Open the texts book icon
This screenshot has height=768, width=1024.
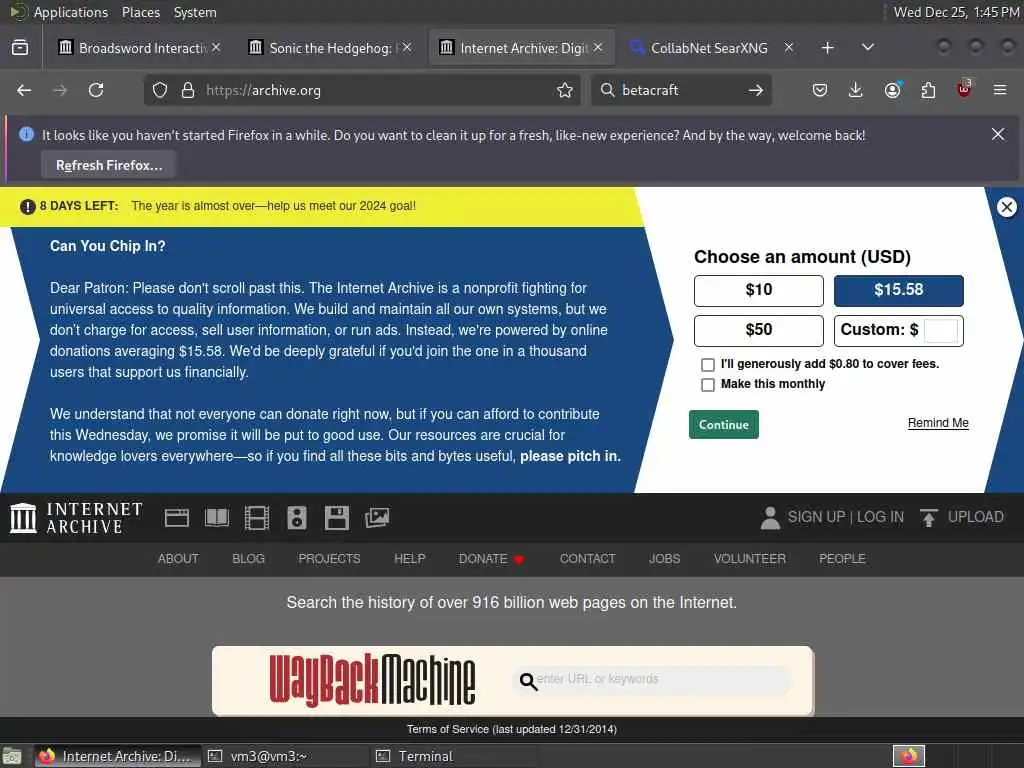coord(217,518)
